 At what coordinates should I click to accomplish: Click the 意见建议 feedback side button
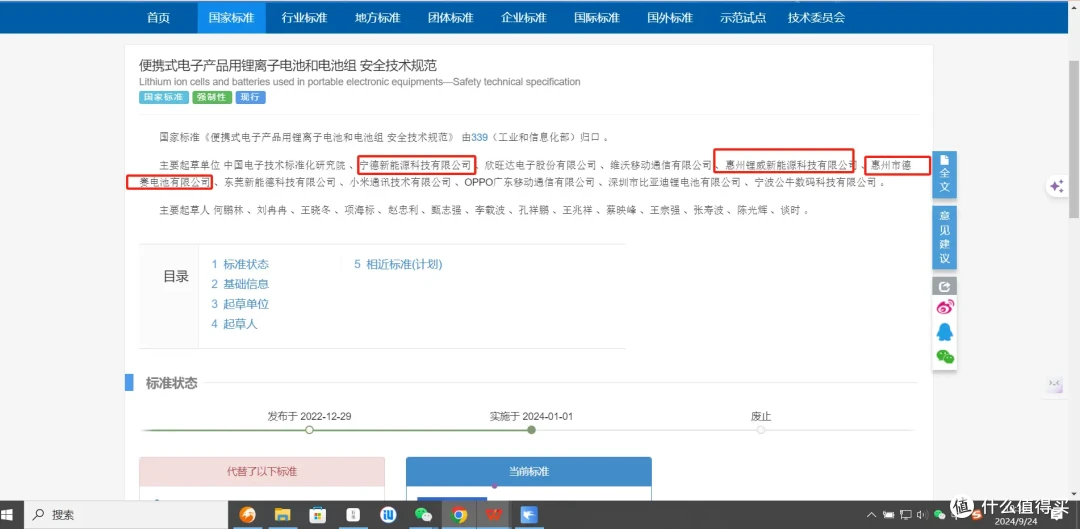(944, 238)
